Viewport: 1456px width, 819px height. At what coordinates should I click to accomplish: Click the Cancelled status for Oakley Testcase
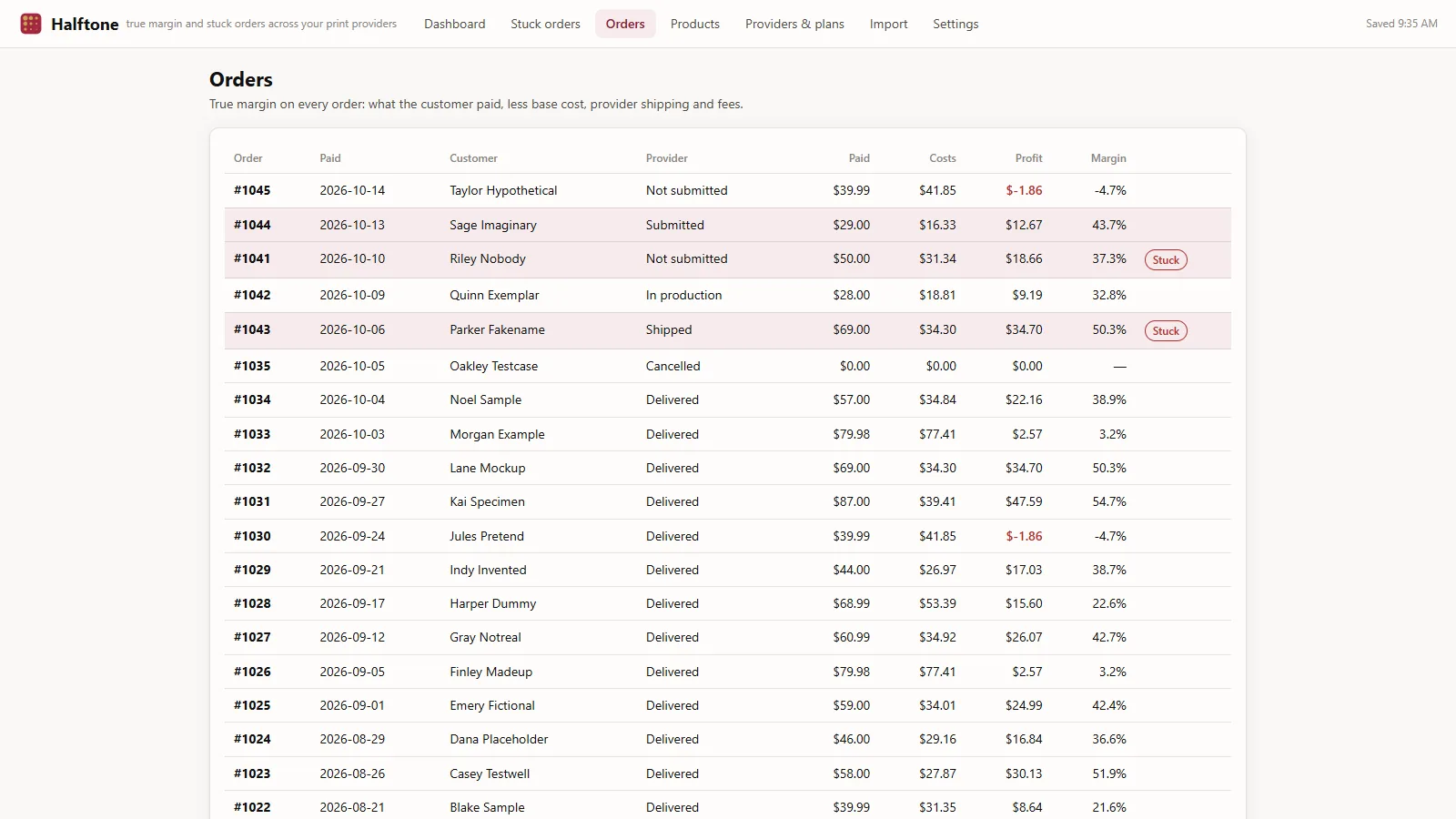[672, 366]
